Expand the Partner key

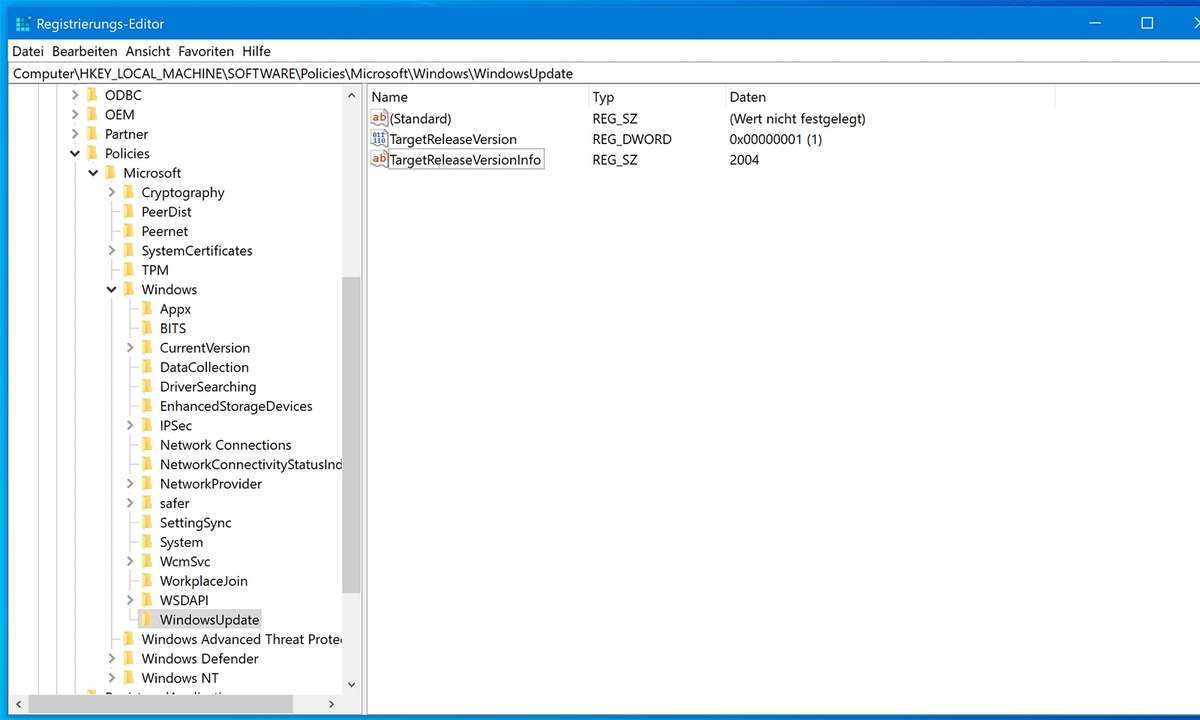[75, 134]
